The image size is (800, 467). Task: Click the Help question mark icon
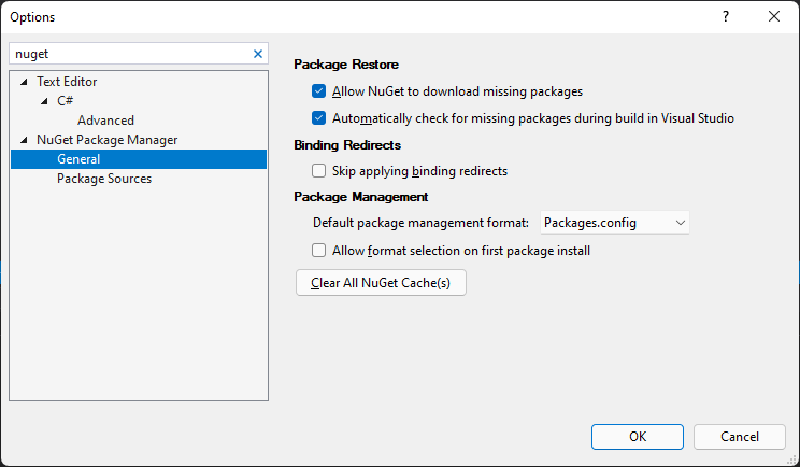click(x=726, y=17)
